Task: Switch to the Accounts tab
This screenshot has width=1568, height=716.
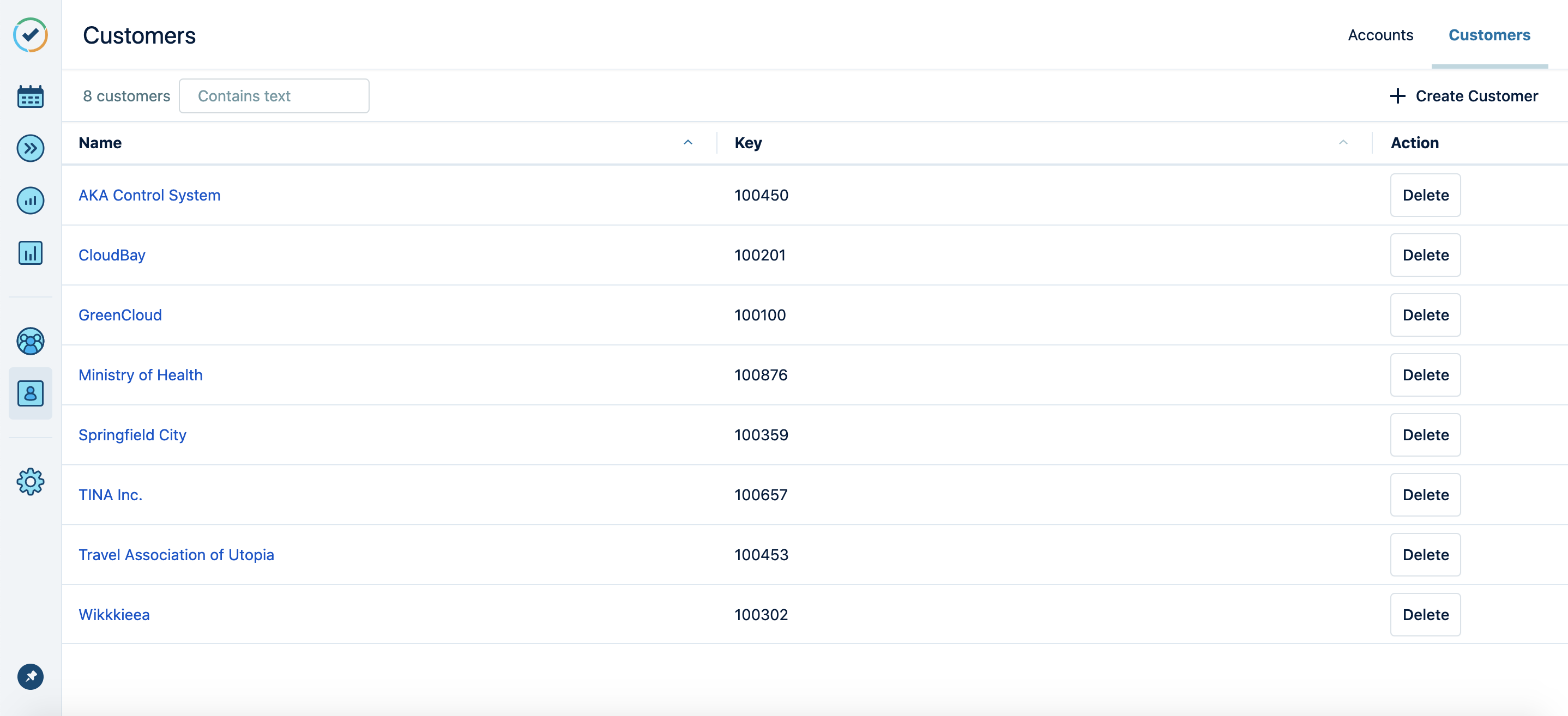Action: tap(1380, 35)
